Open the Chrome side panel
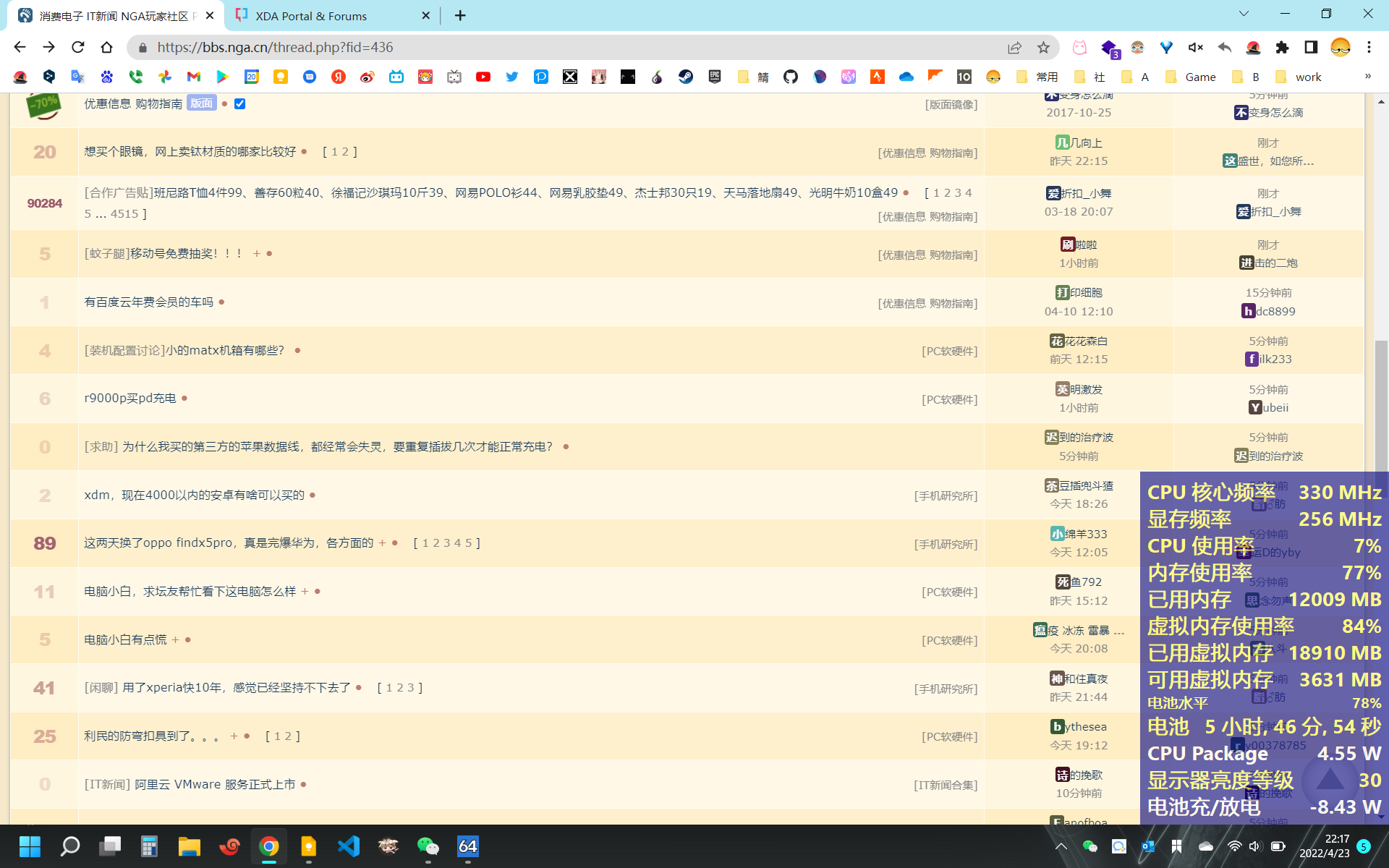 pos(1311,47)
